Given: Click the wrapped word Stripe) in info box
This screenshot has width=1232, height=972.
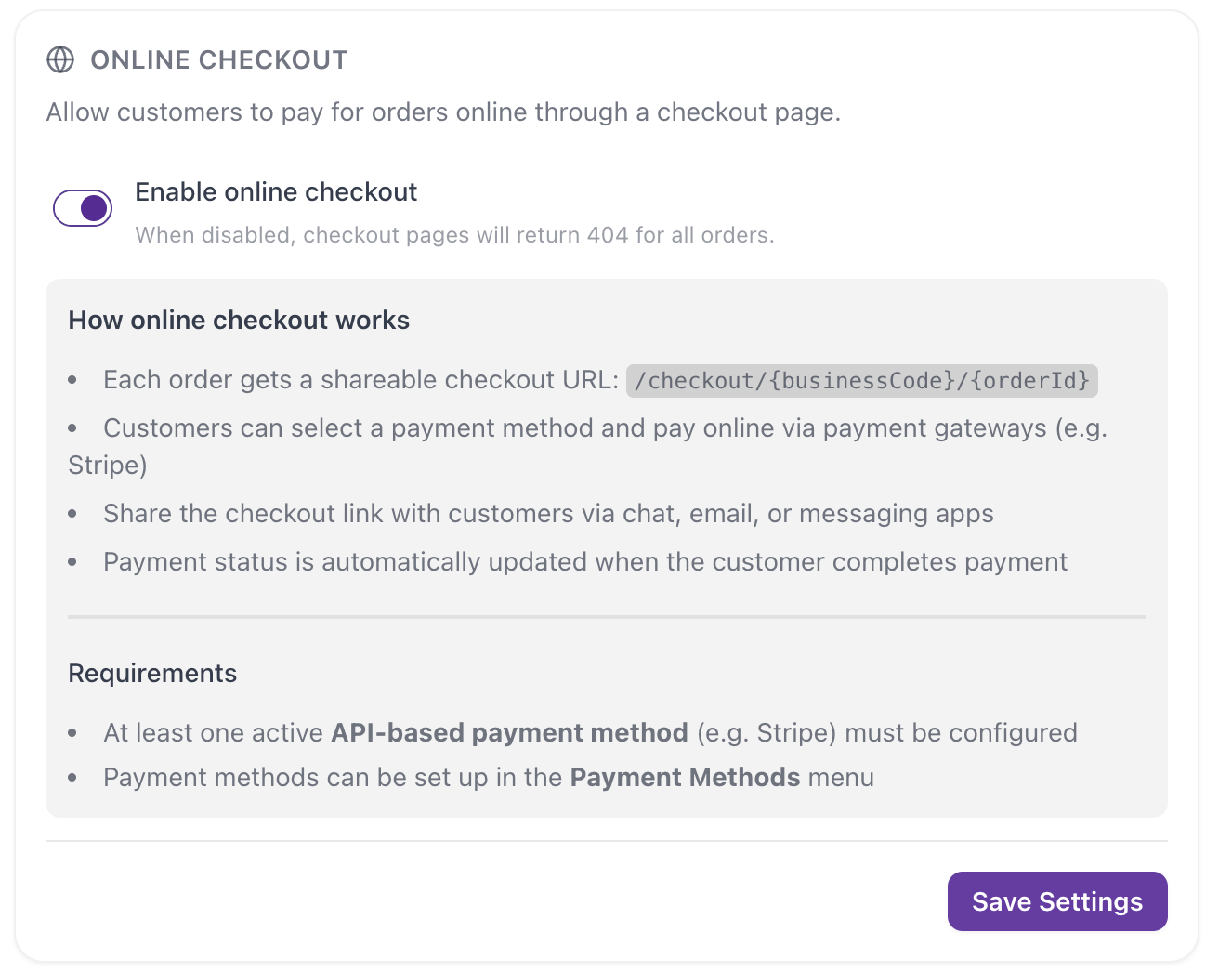Looking at the screenshot, I should coord(108,466).
